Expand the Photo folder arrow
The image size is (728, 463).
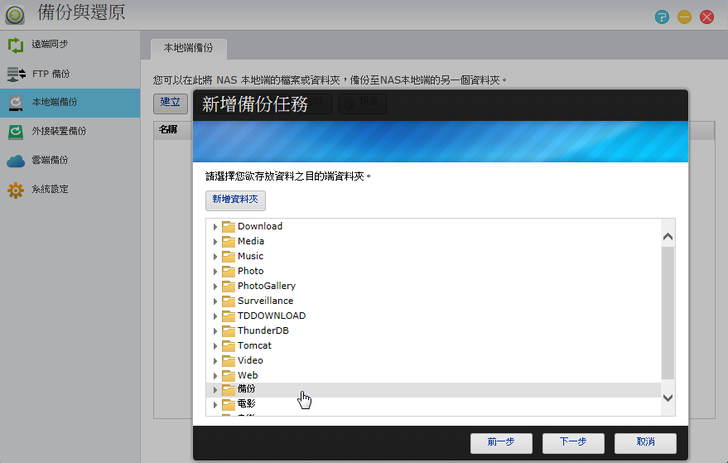pos(215,272)
